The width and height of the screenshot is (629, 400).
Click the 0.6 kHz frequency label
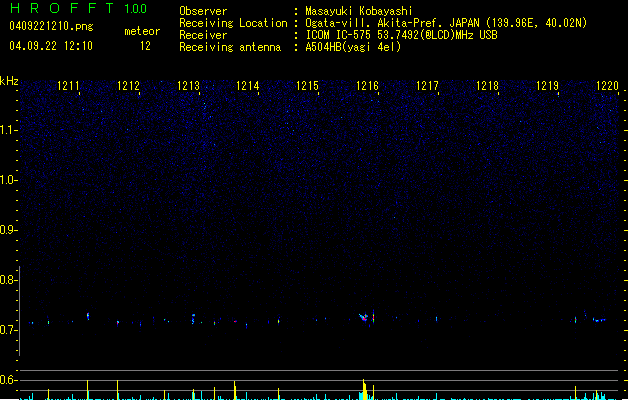tap(8, 380)
